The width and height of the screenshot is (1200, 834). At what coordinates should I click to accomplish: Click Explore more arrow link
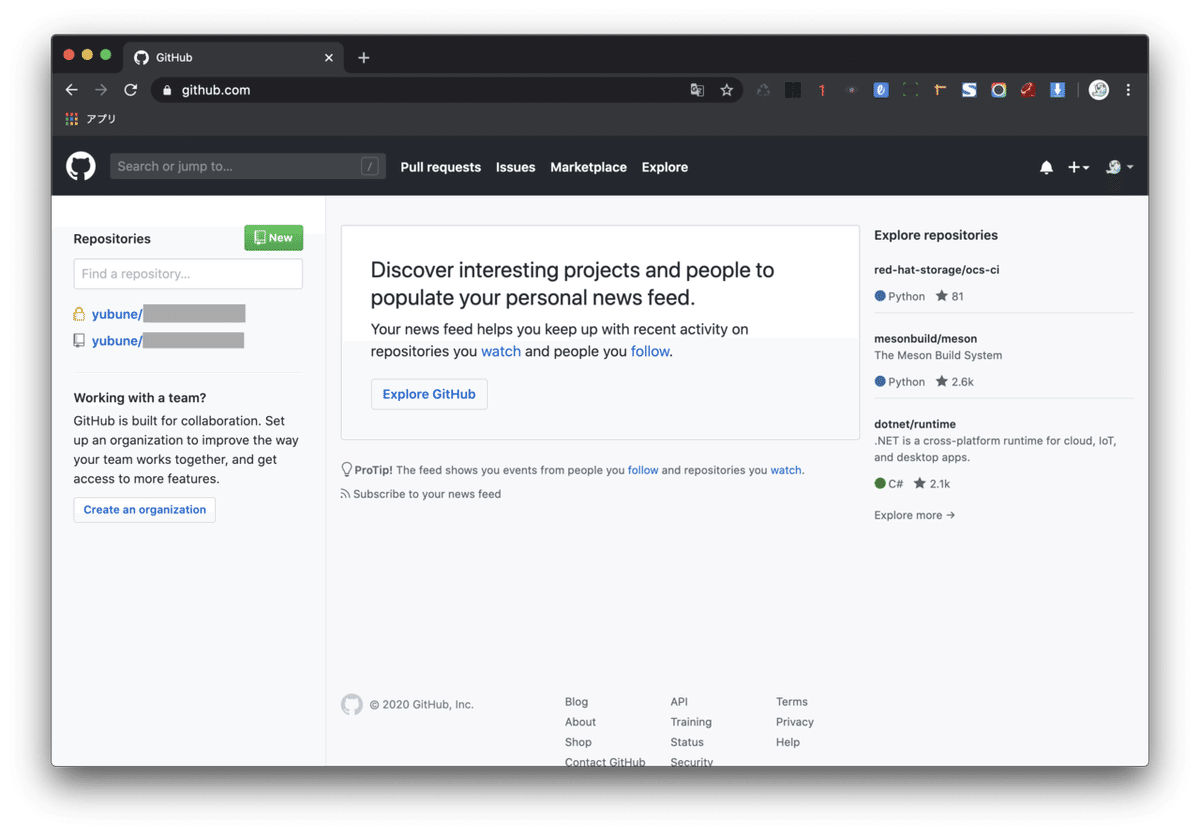point(915,515)
